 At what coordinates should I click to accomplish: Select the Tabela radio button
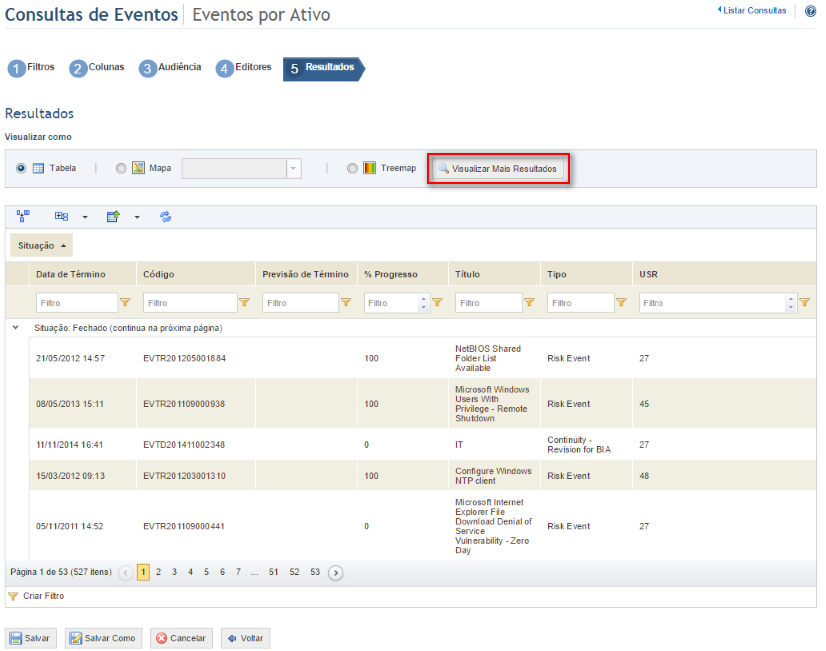coord(21,168)
